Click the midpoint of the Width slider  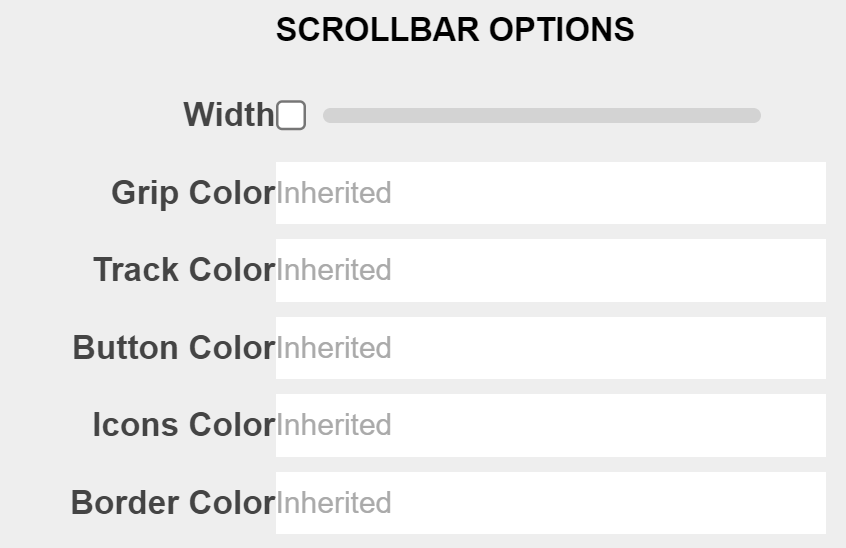(x=542, y=116)
